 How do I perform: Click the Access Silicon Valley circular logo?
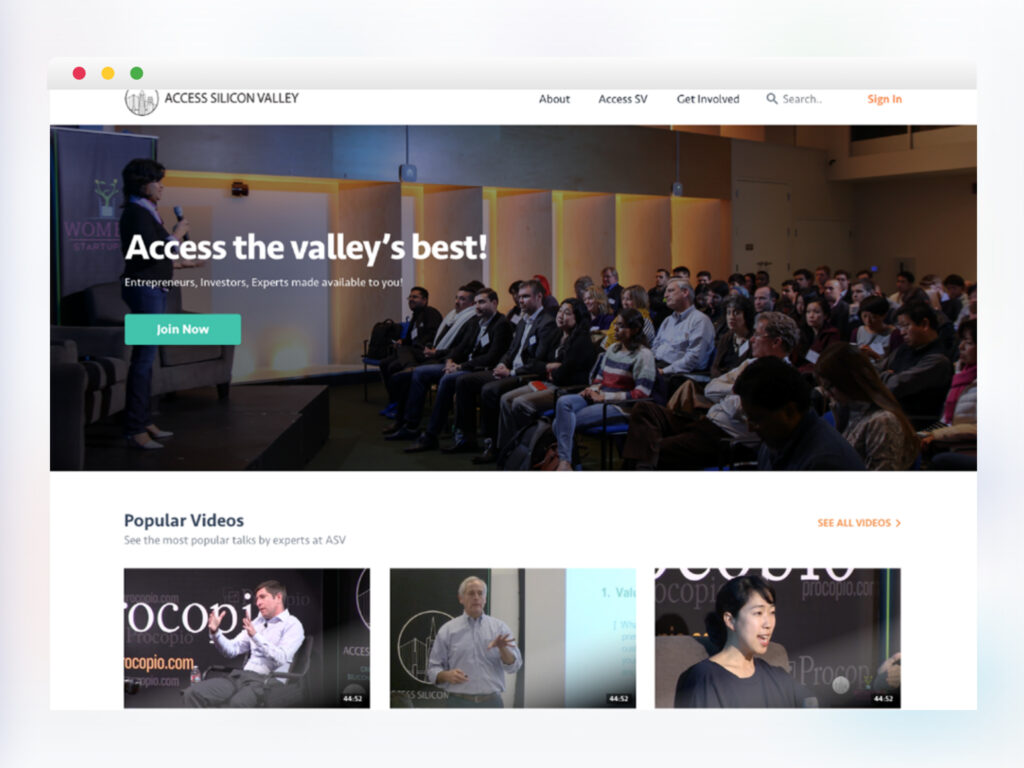[142, 101]
